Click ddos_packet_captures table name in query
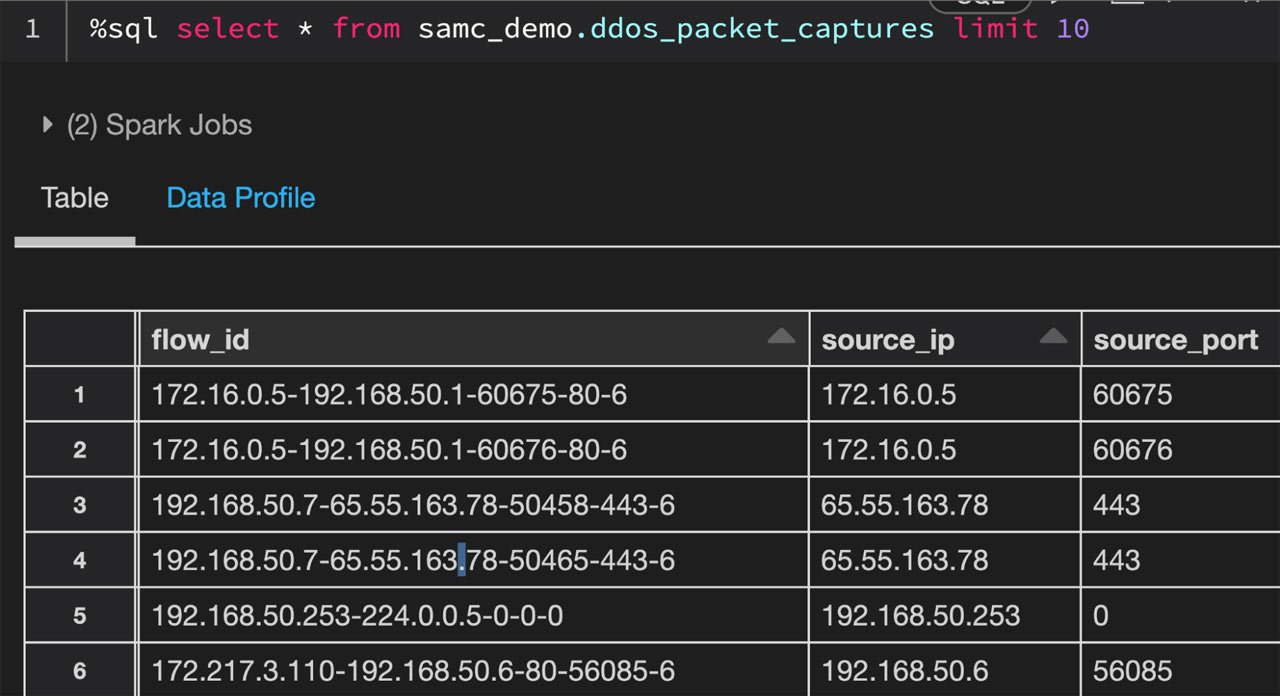 pyautogui.click(x=762, y=29)
